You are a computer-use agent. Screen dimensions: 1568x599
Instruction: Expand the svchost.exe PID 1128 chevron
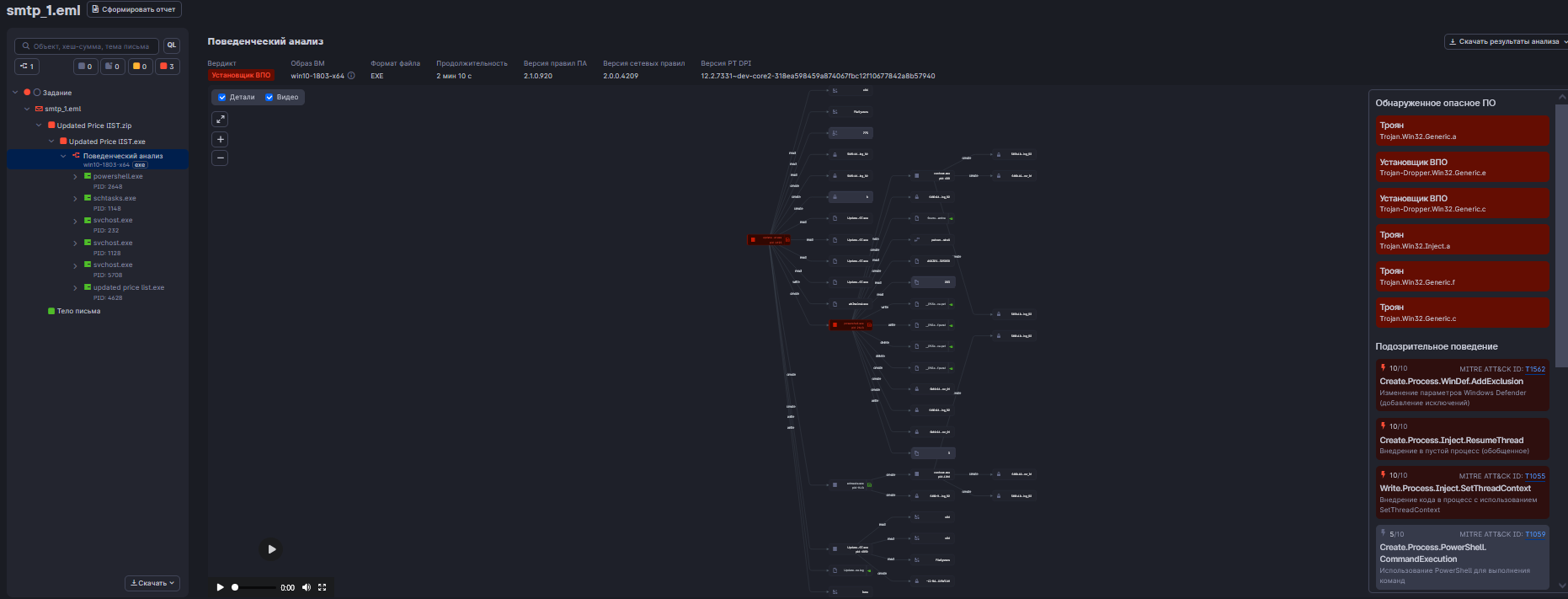(x=76, y=243)
